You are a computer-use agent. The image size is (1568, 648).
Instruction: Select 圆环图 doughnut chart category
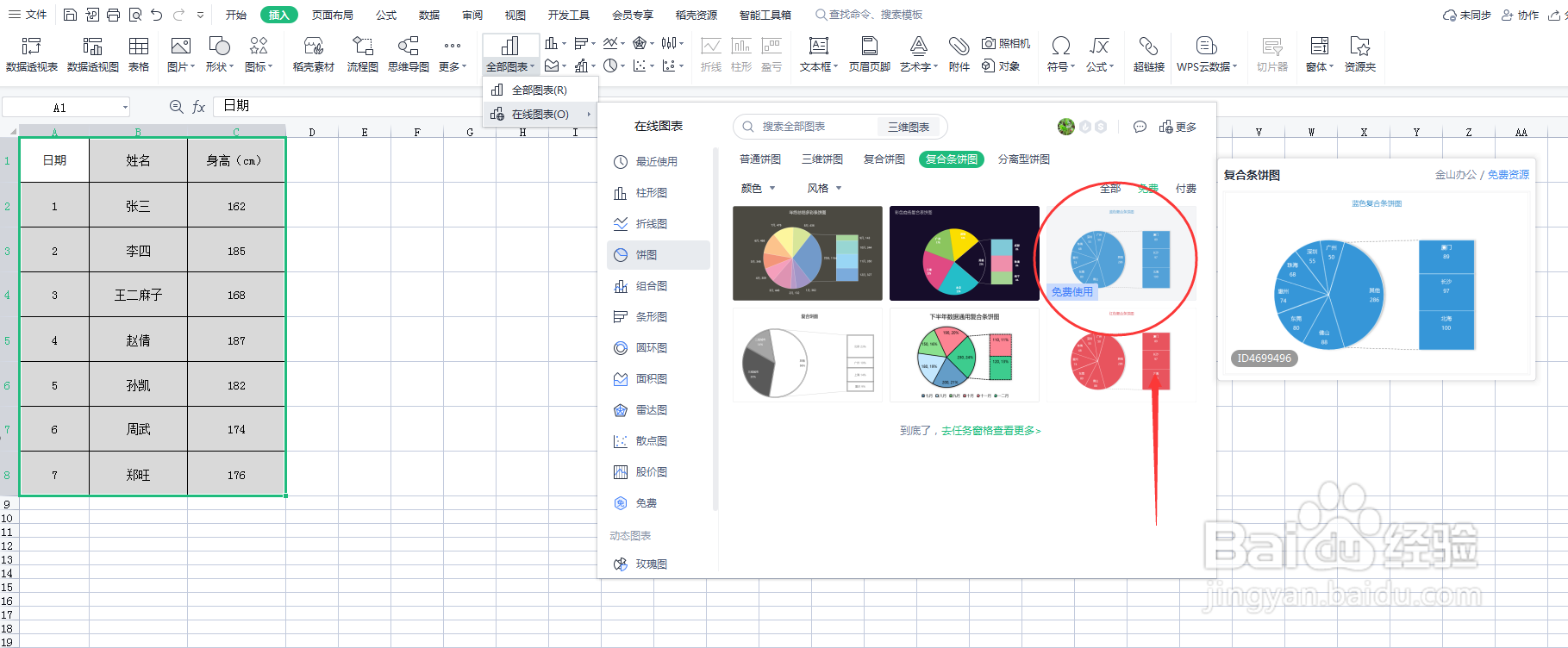(659, 348)
